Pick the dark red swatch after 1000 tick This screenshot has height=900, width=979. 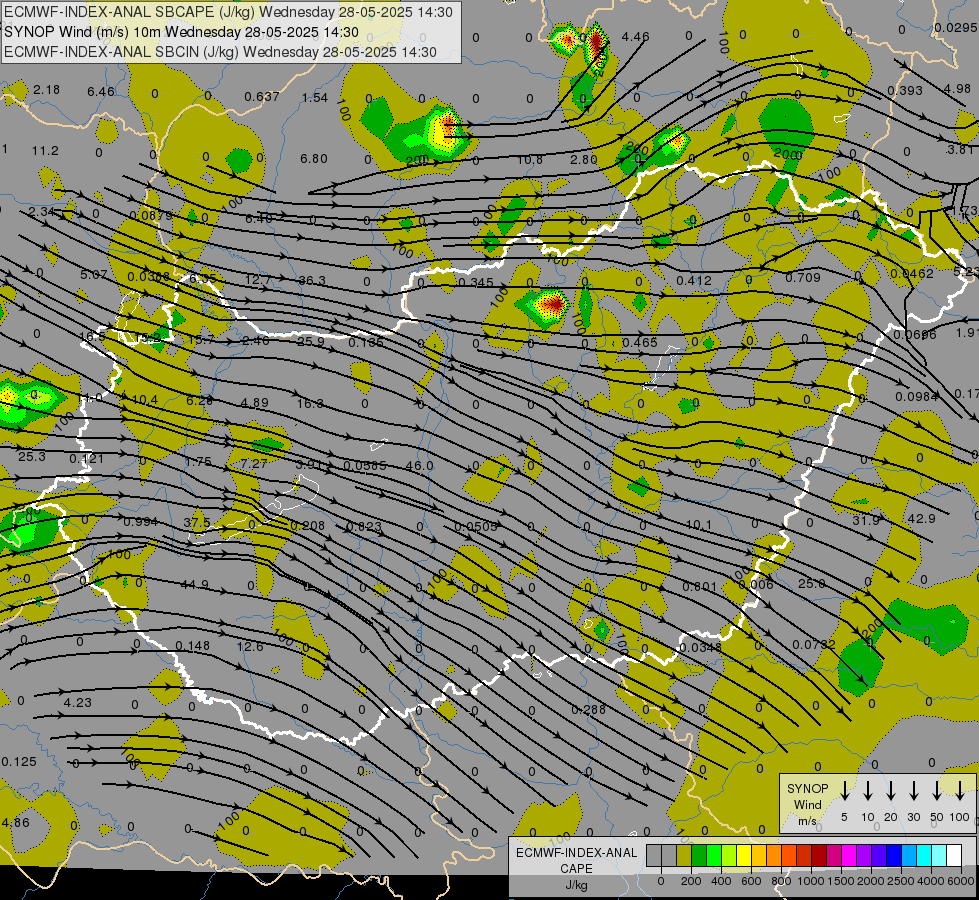(819, 855)
